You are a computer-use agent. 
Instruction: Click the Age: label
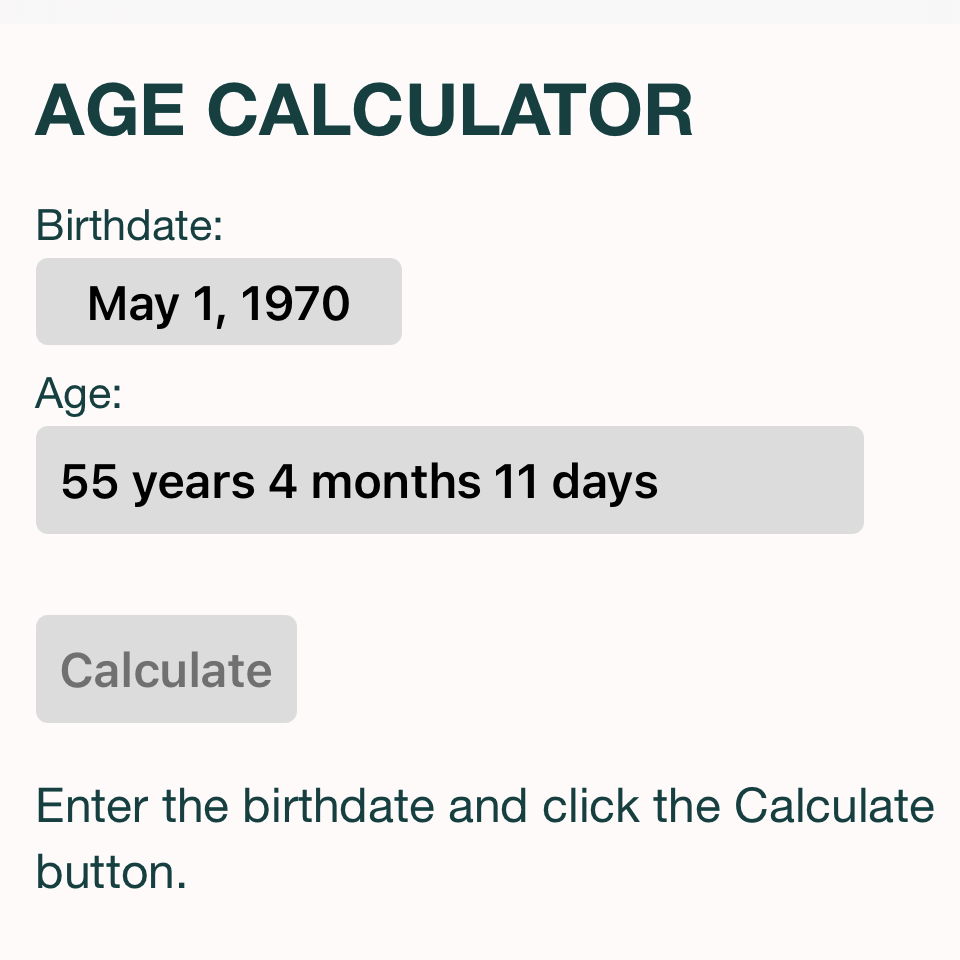pyautogui.click(x=78, y=395)
